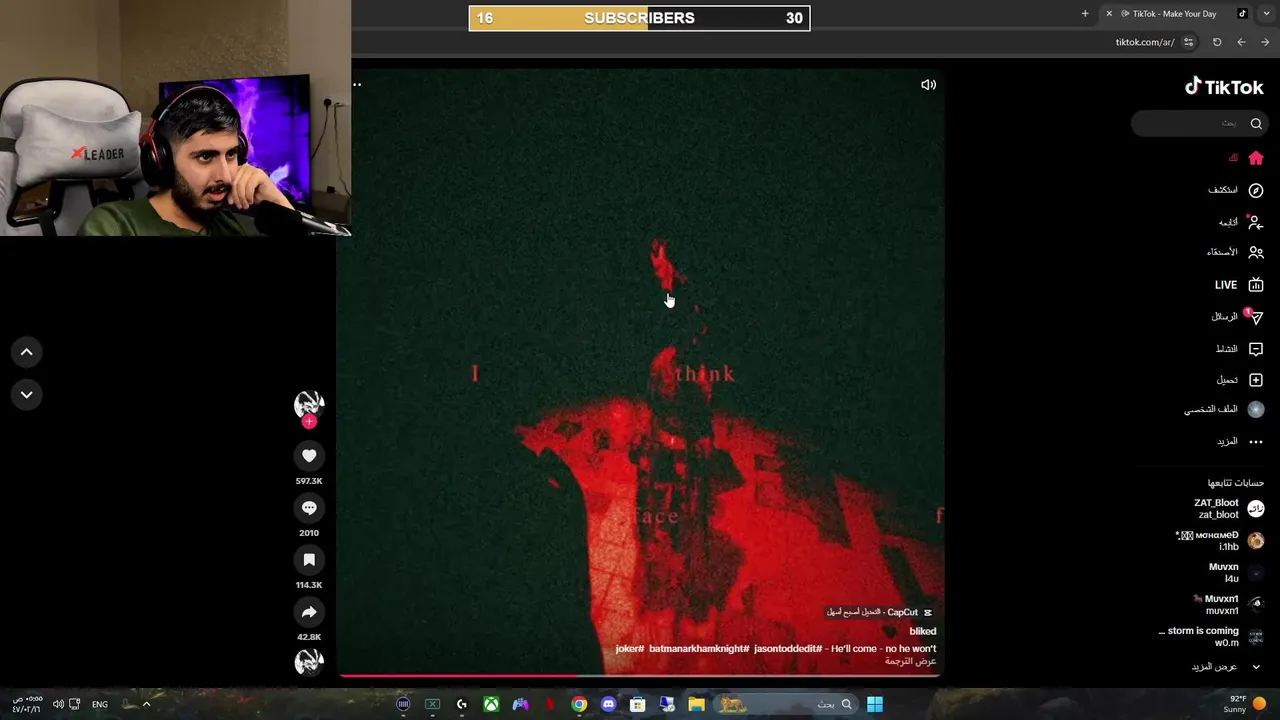This screenshot has height=720, width=1280.
Task: Open the Xbox app from the taskbar
Action: coord(491,704)
